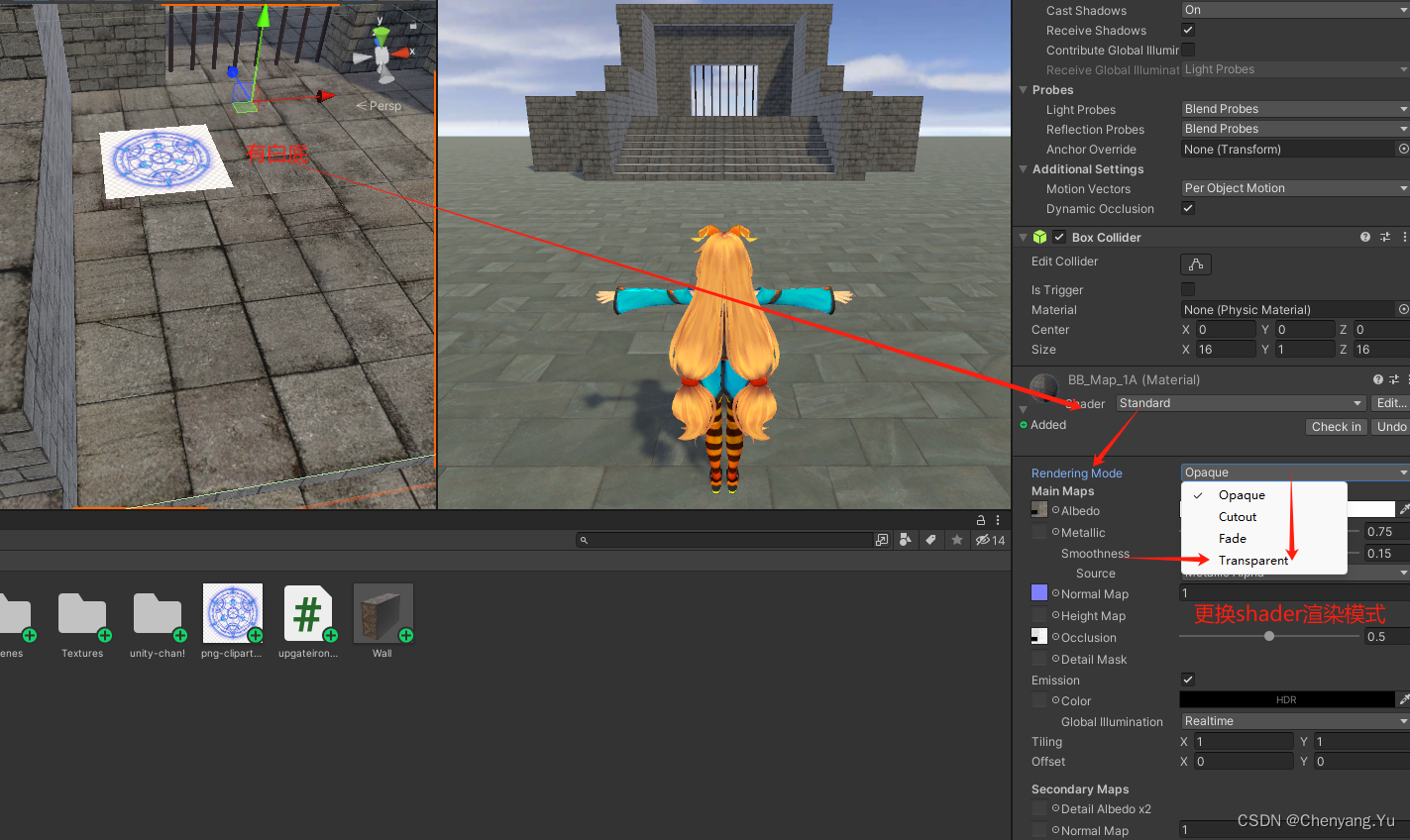Click the green Y-axis move handle arrow
This screenshot has height=840, width=1410.
pos(264,15)
